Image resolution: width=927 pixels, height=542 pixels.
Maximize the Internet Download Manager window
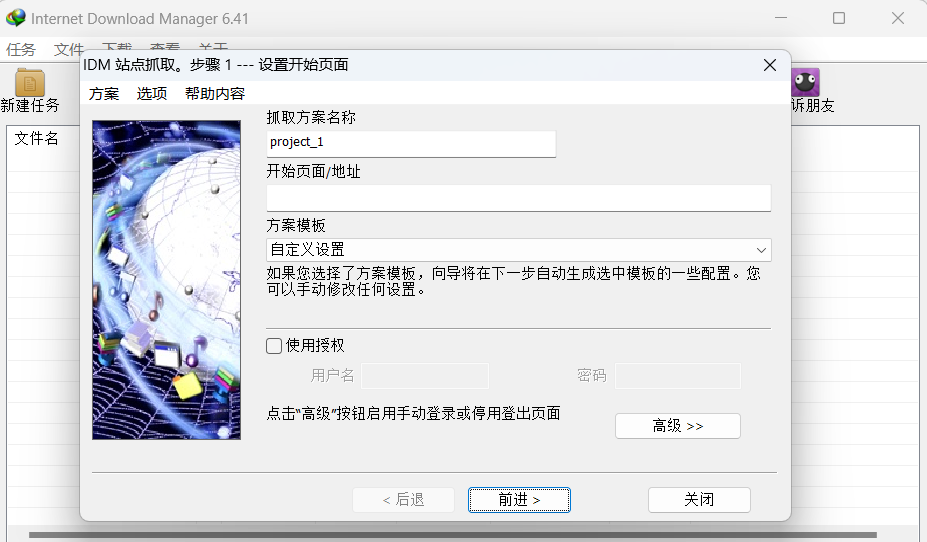point(839,18)
